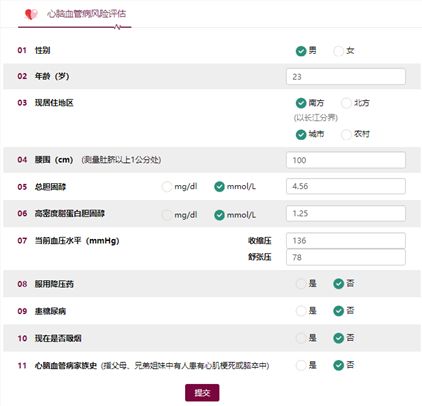Screen dimensions: 422x406
Task: Click the 舒张压 field showing 78
Action: [346, 257]
